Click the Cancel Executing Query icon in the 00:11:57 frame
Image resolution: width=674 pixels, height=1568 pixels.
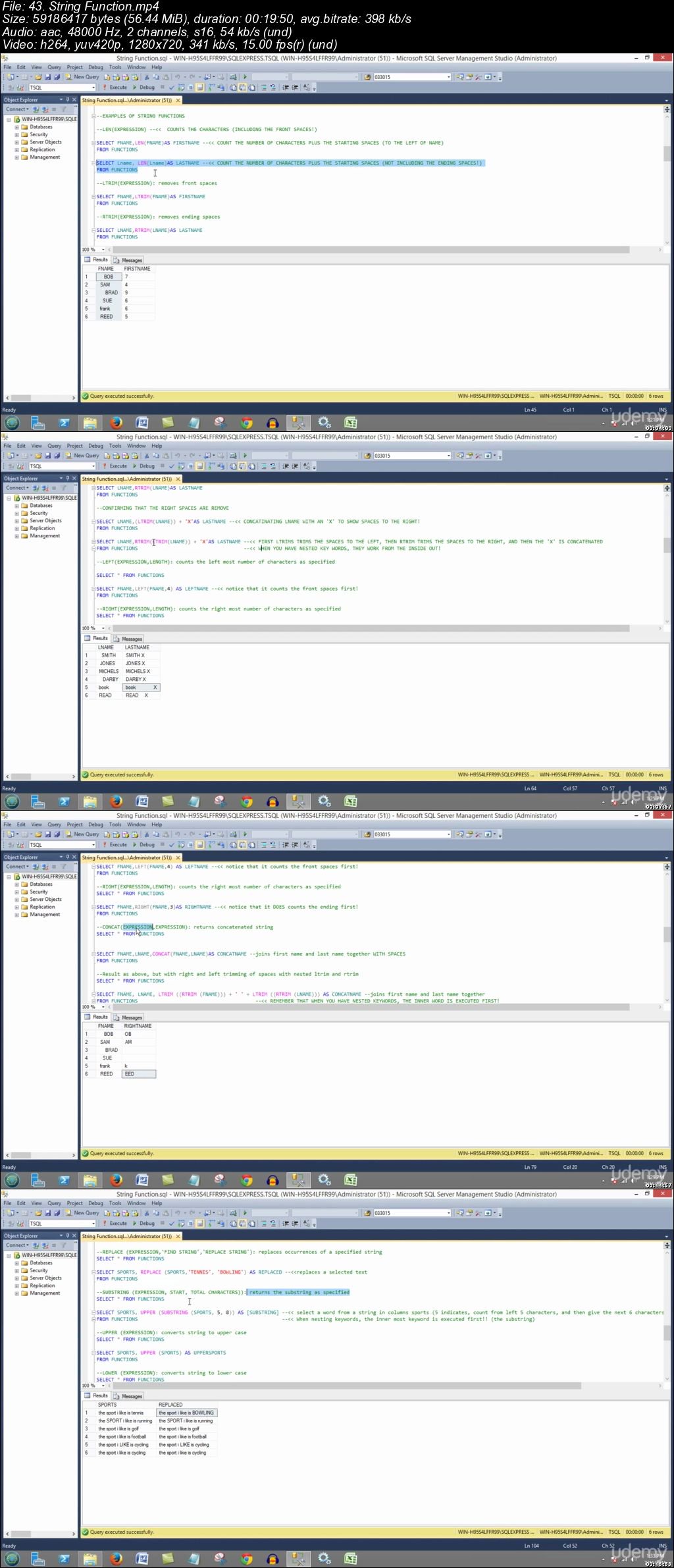[162, 844]
